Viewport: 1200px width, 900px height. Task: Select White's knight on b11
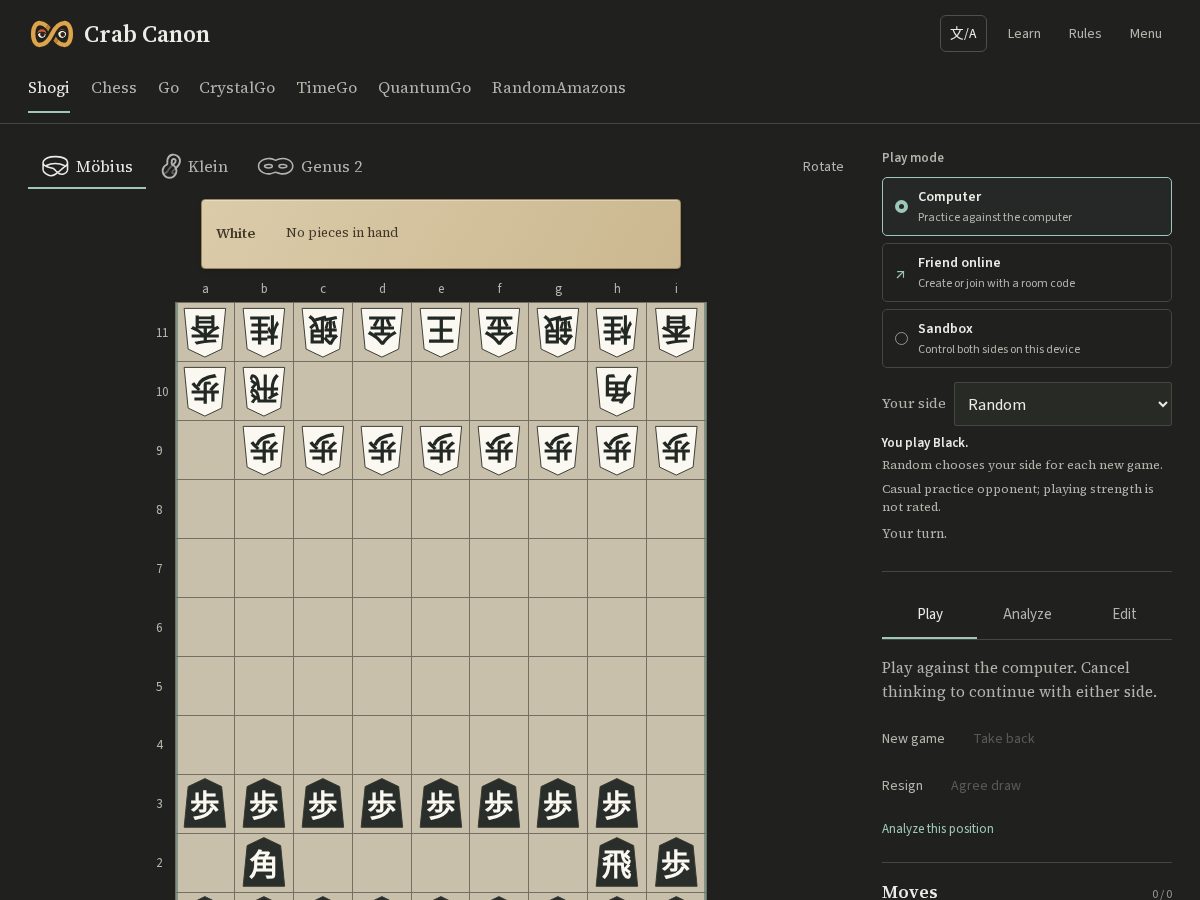point(264,332)
